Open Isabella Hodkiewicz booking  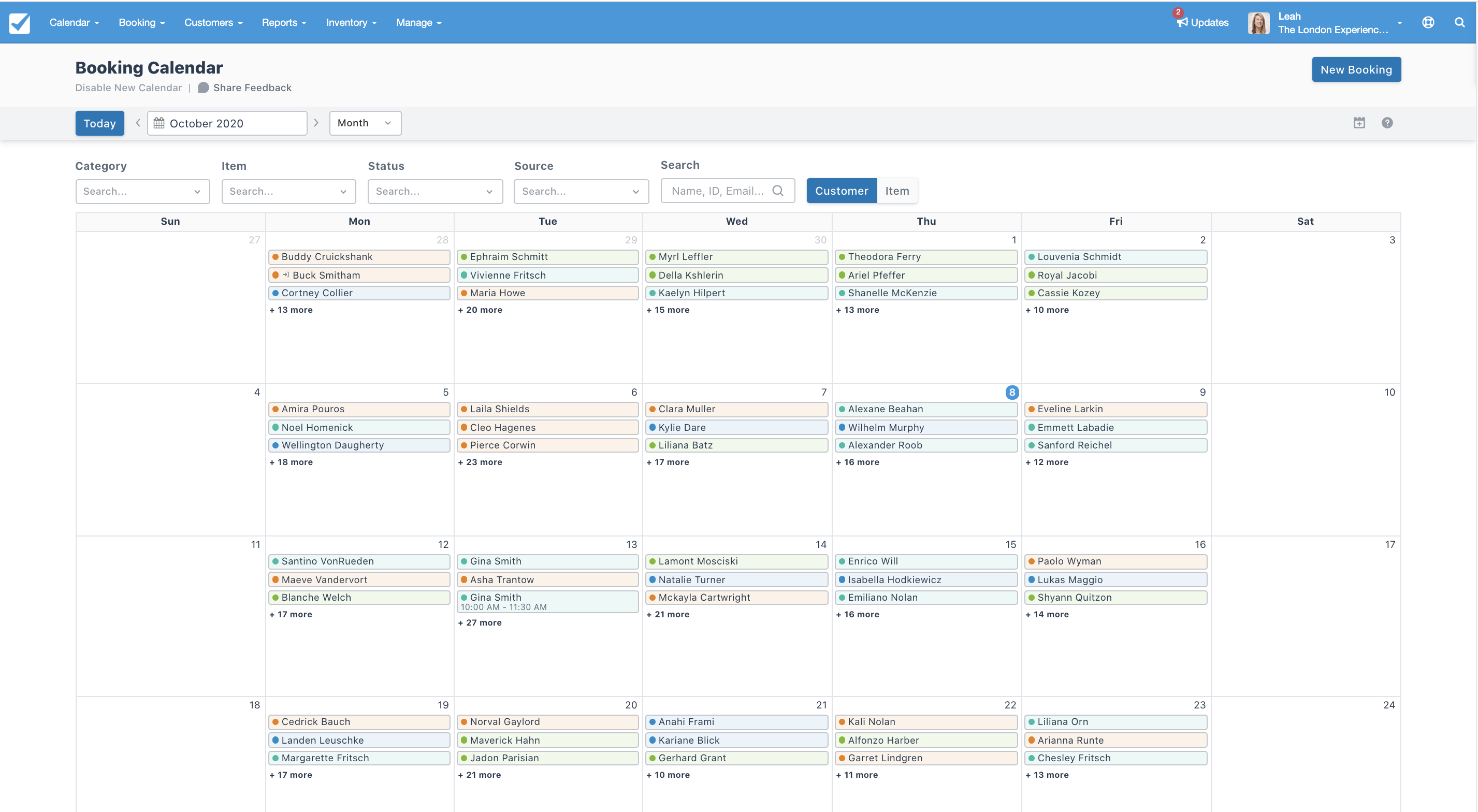[x=926, y=579]
